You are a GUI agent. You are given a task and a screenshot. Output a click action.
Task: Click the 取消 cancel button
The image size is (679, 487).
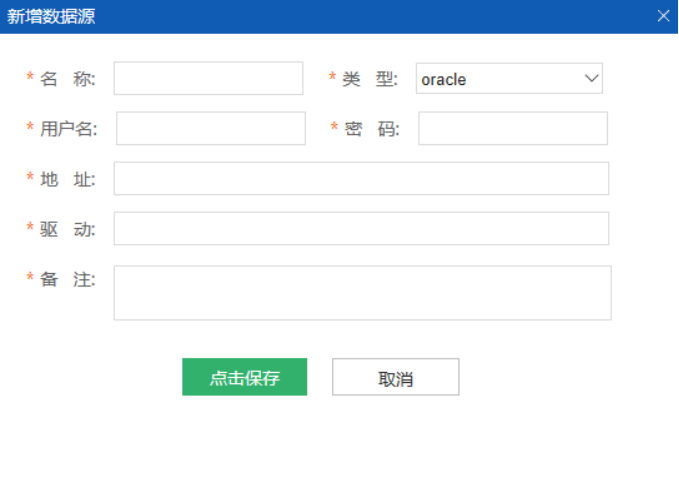click(395, 378)
